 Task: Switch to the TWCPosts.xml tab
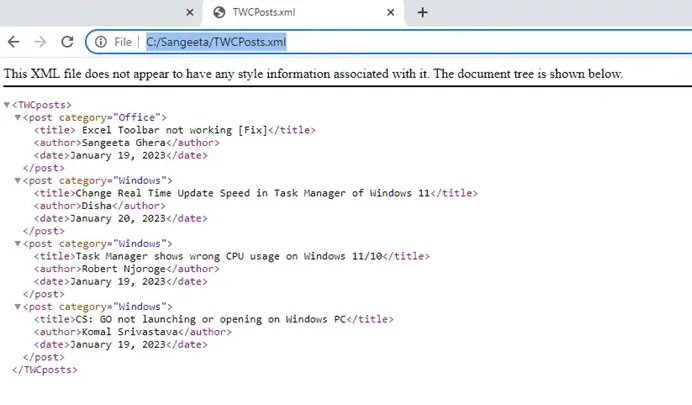point(290,12)
